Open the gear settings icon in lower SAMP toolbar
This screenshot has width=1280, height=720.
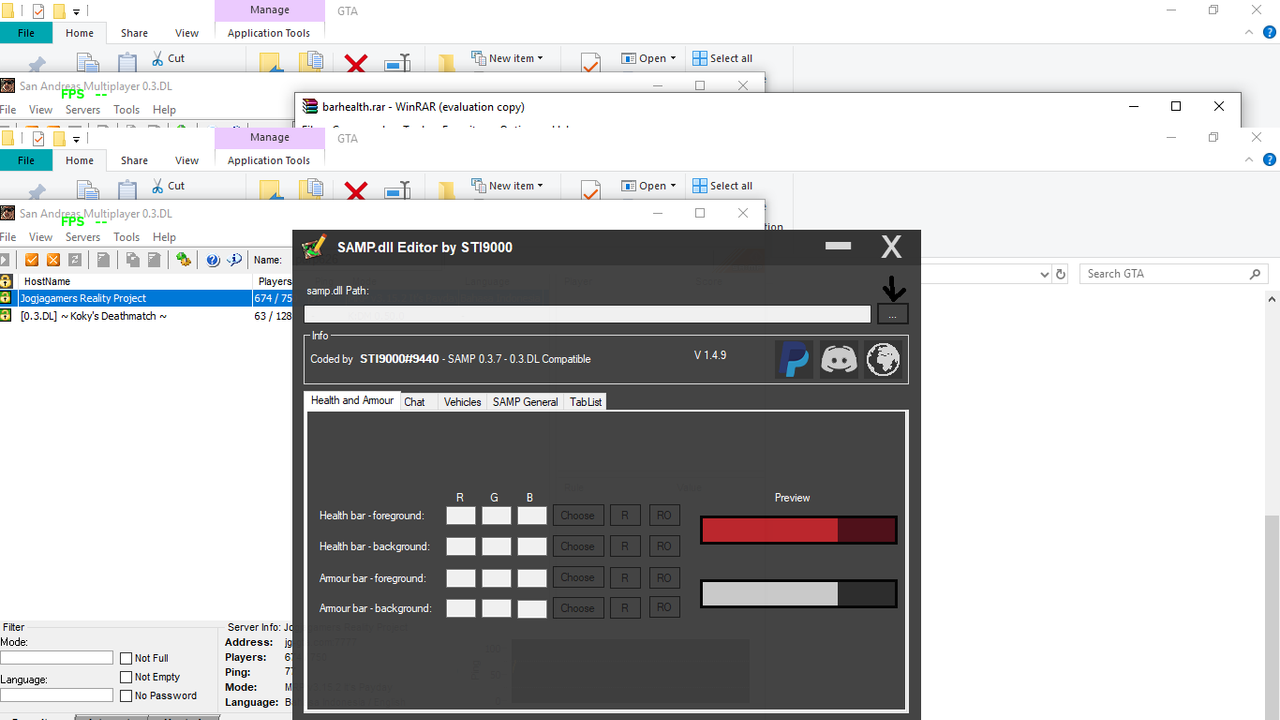183,260
